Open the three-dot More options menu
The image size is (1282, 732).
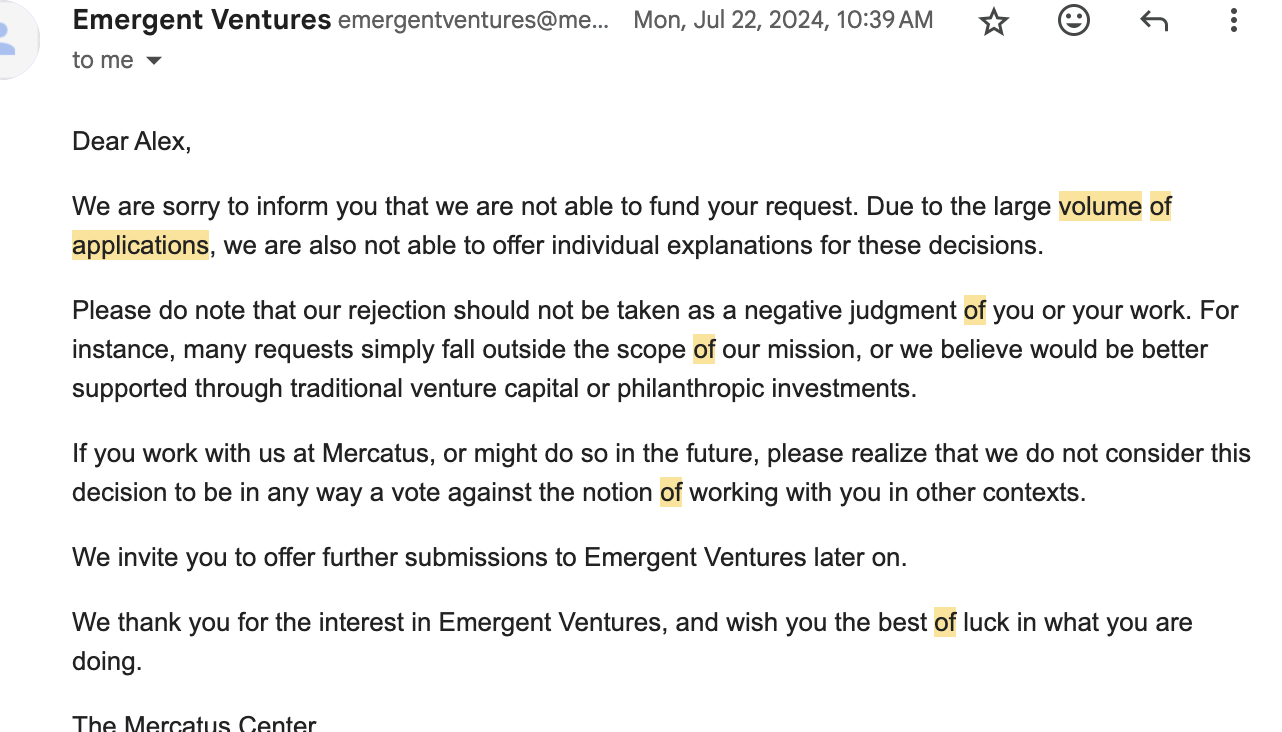[1234, 21]
